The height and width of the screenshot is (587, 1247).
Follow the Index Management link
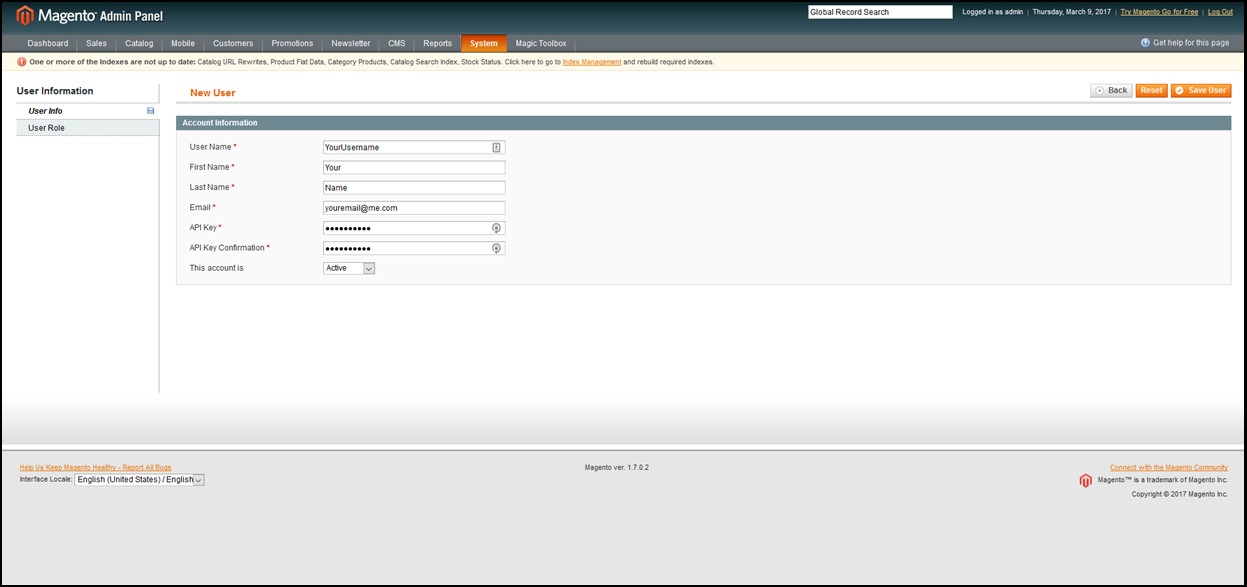pos(591,62)
